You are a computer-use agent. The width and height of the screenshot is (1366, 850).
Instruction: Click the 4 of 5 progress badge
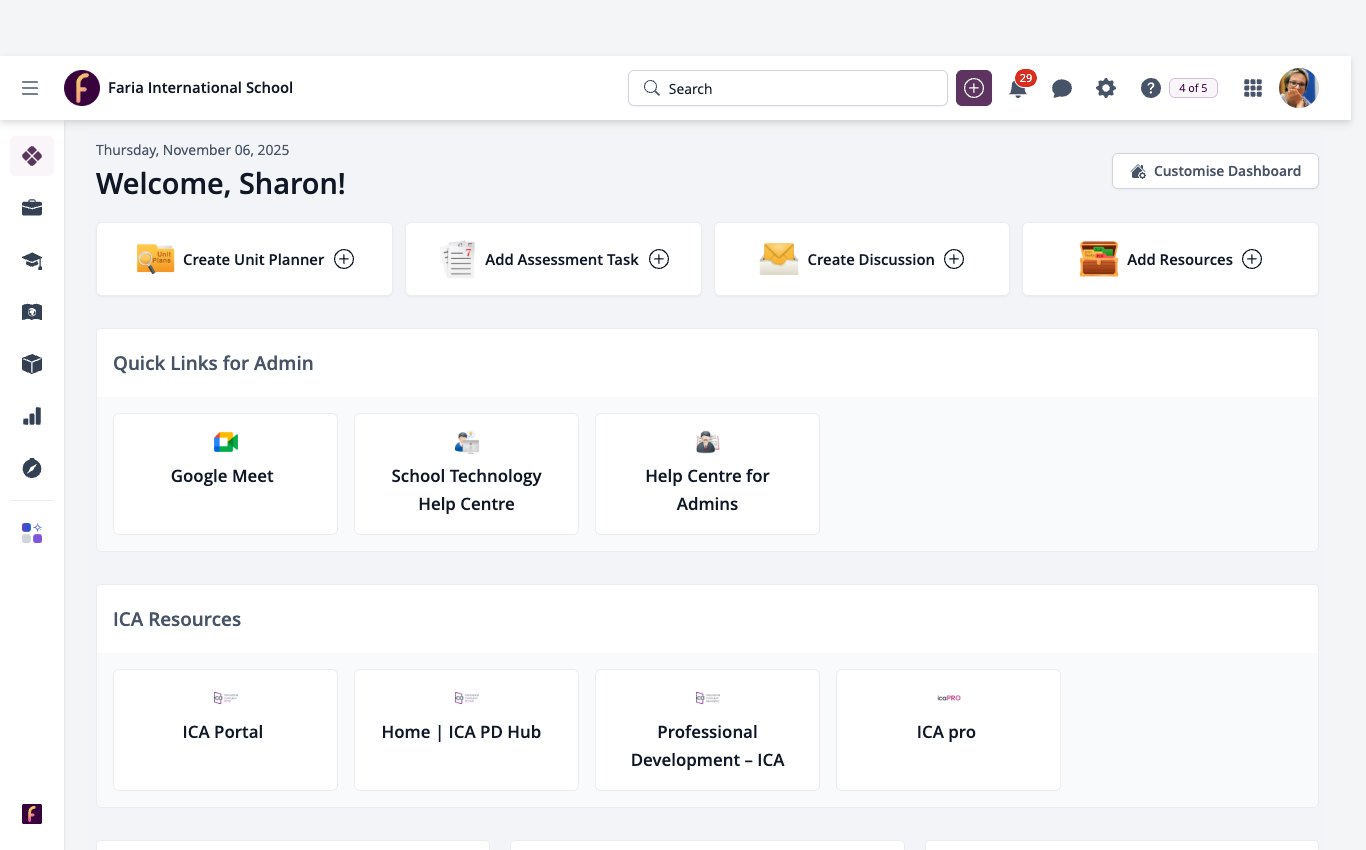(1193, 88)
